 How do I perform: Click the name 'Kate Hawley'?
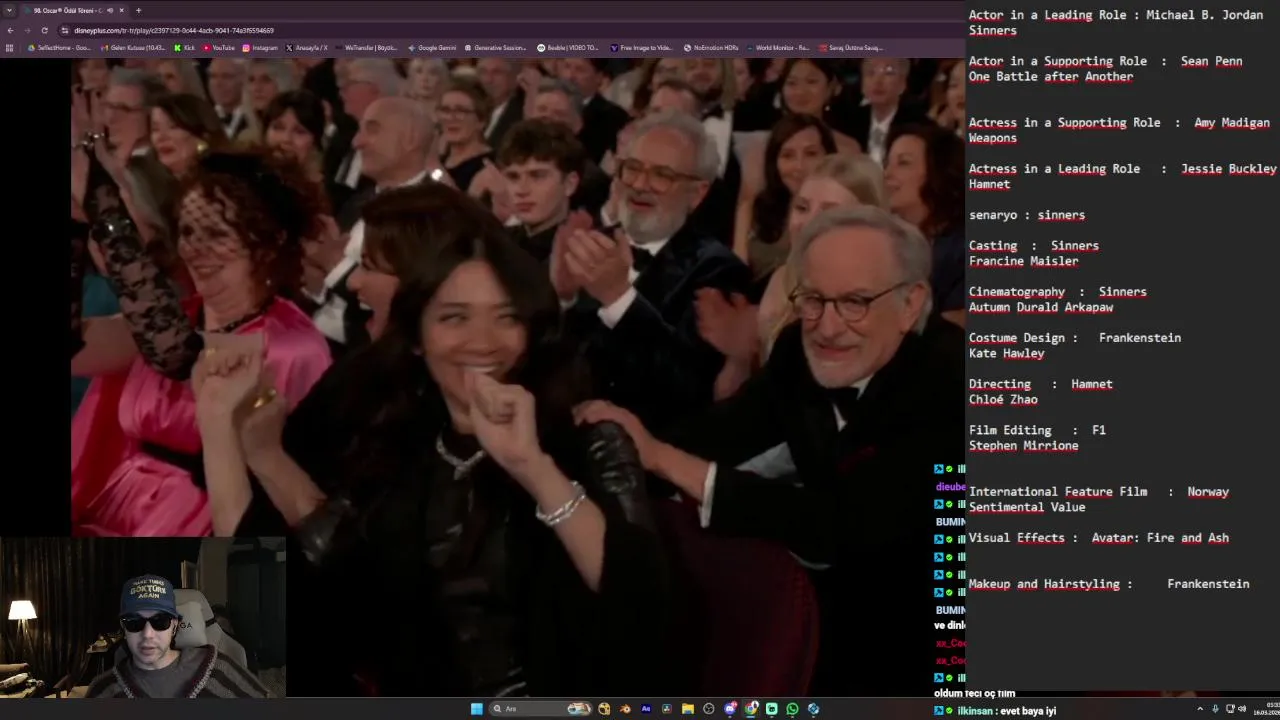[1006, 353]
